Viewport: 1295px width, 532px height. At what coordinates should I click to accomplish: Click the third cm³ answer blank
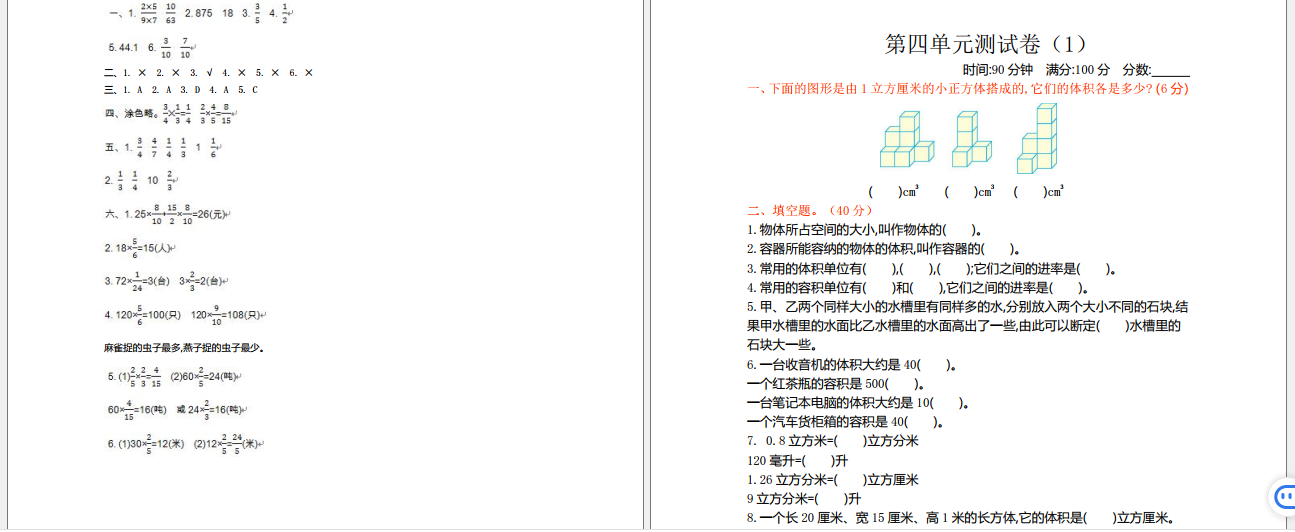(x=1029, y=192)
